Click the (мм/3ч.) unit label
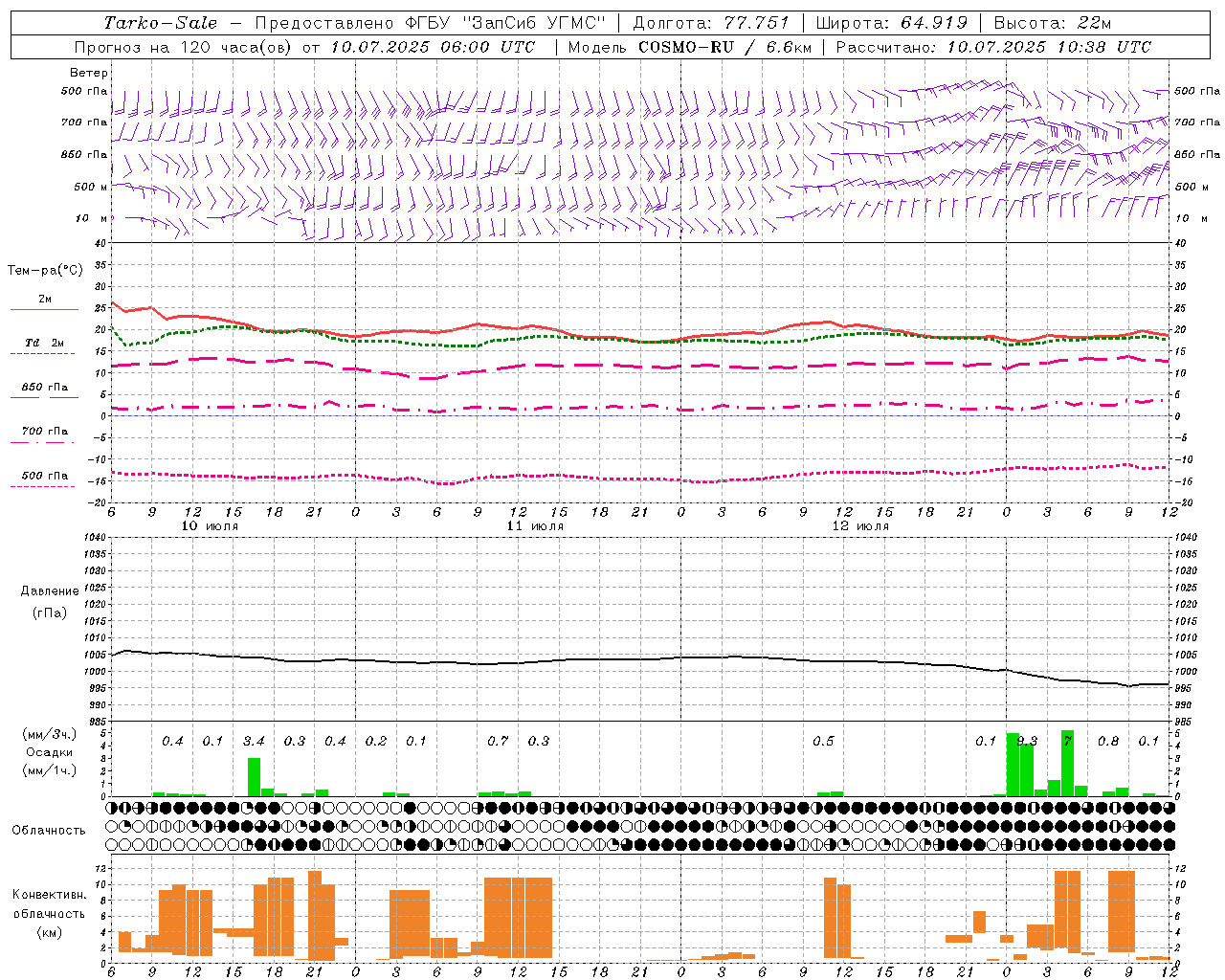 coord(49,734)
